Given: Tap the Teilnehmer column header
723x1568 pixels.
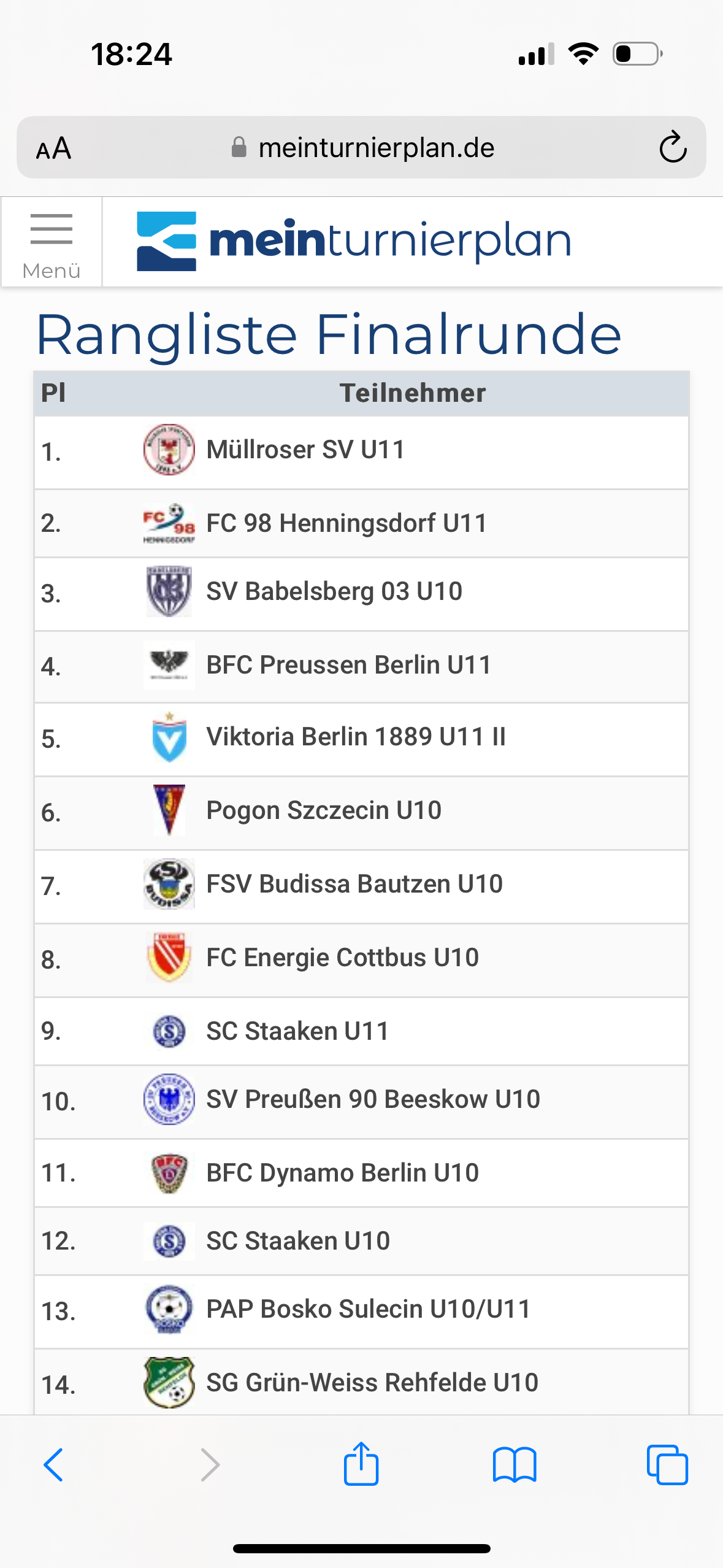Looking at the screenshot, I should 413,393.
